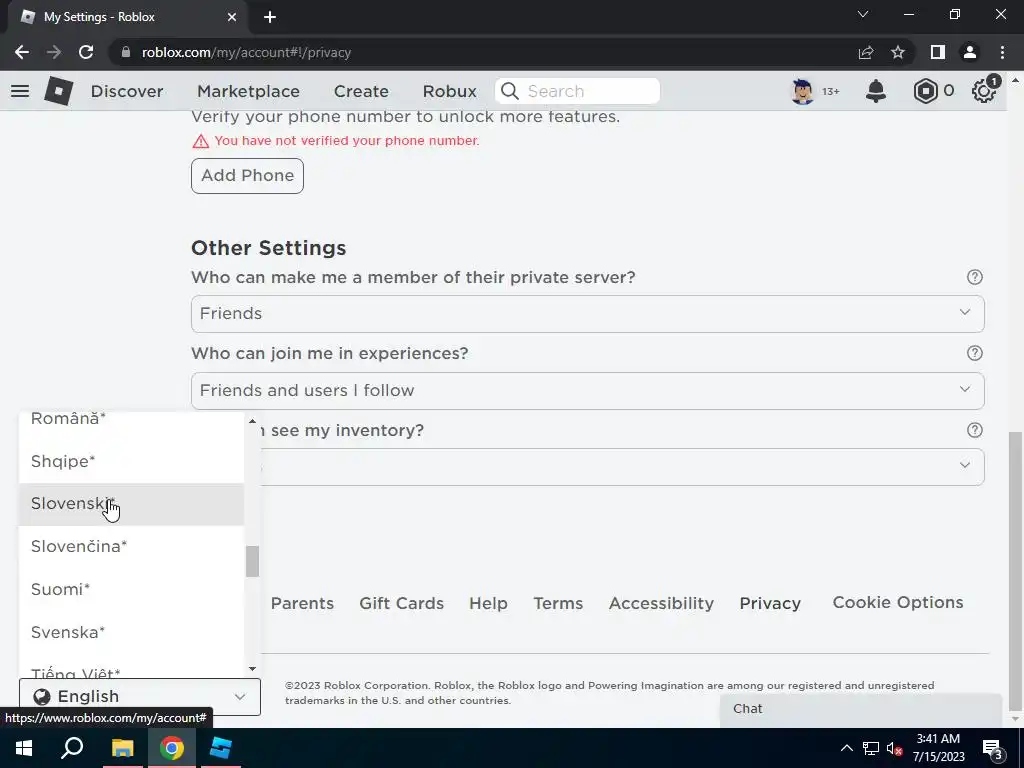Screen dimensions: 1024x768
Task: Open the Windows Start menu
Action: [x=24, y=748]
